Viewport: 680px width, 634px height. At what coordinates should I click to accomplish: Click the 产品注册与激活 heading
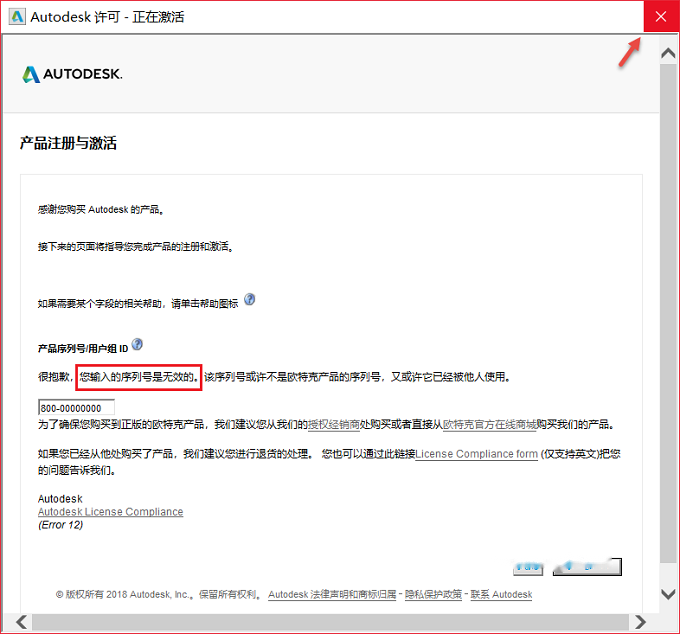68,143
